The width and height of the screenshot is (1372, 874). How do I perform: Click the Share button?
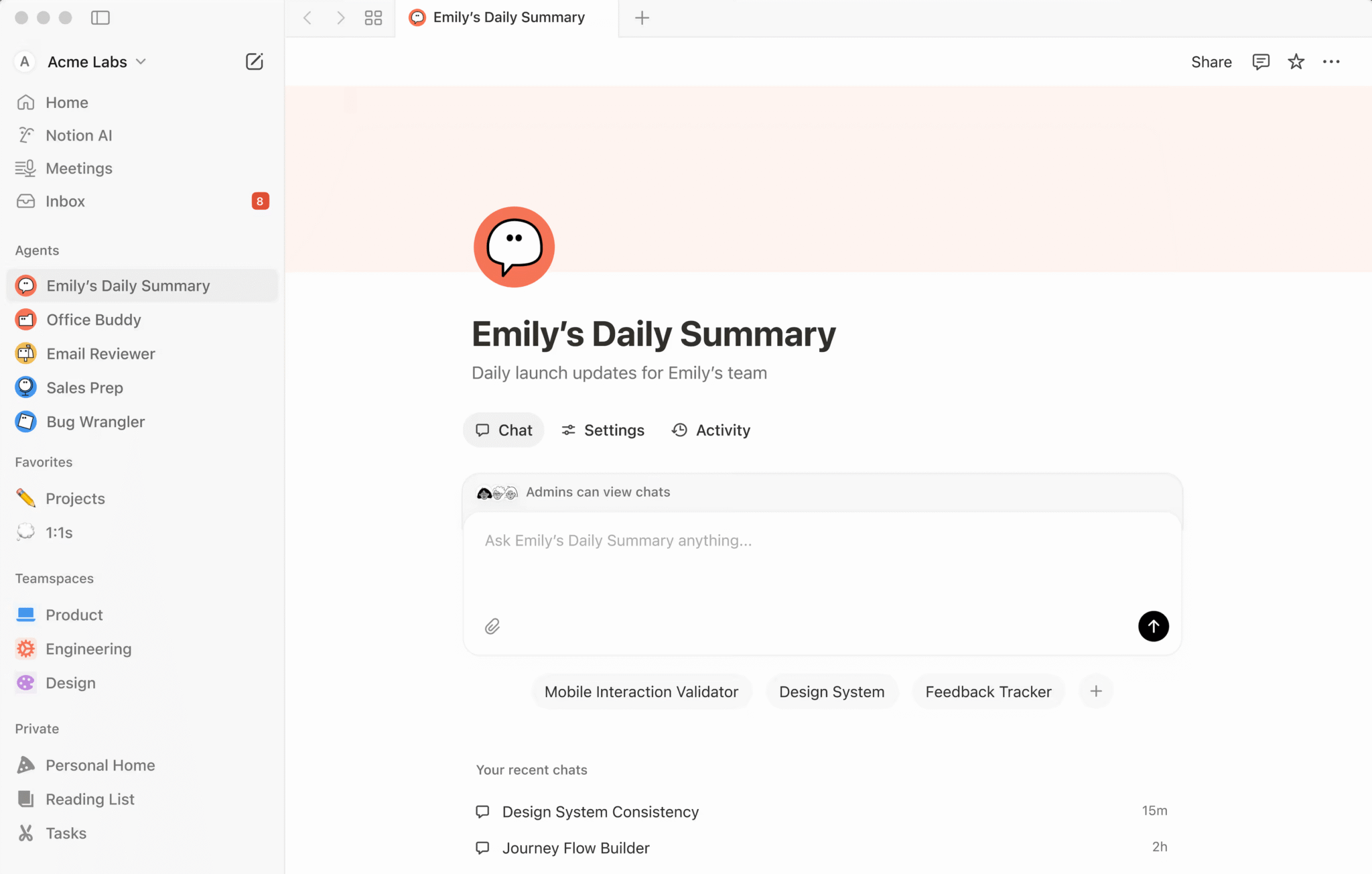(1211, 61)
